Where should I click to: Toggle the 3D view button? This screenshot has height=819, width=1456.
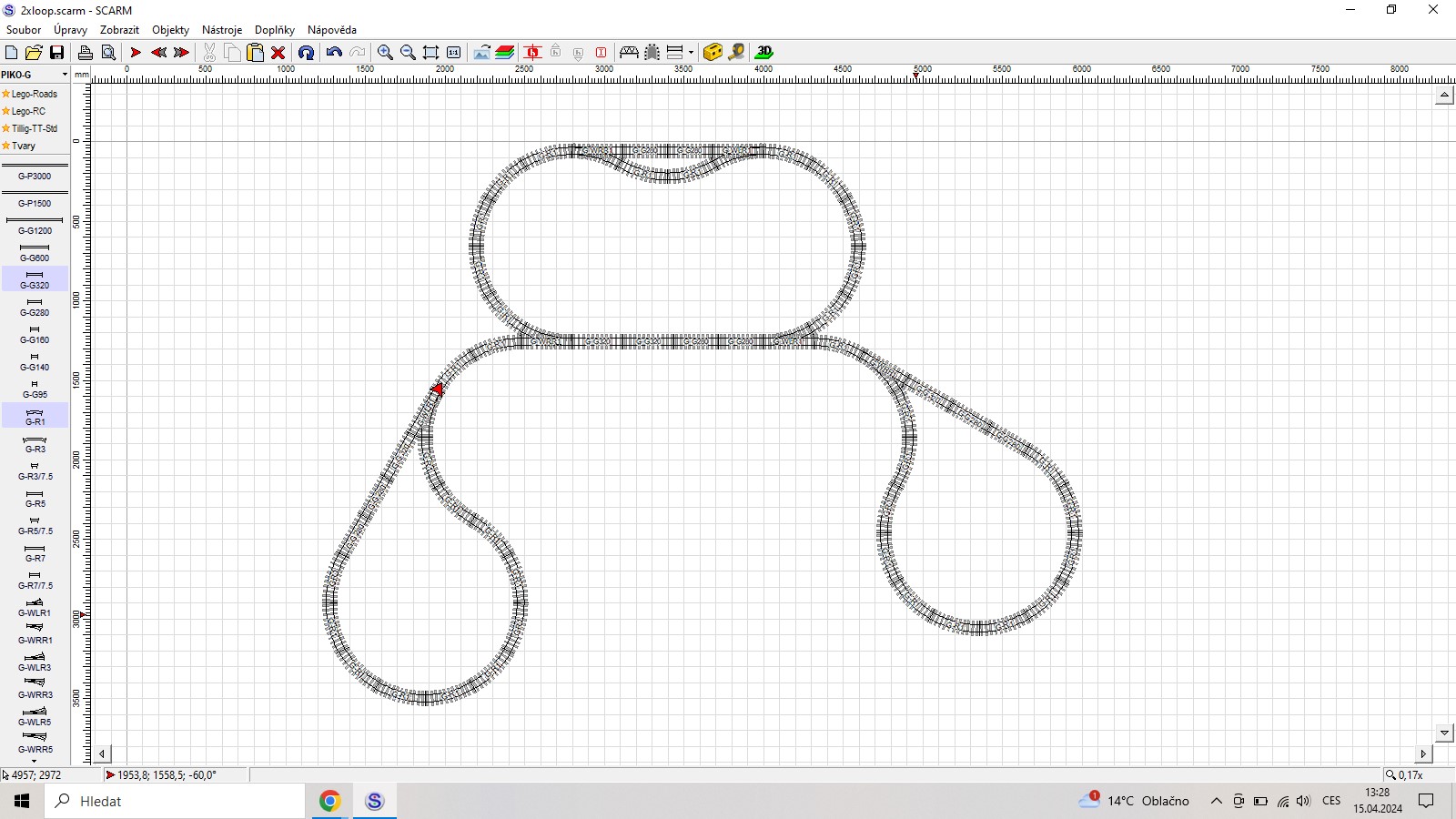764,53
